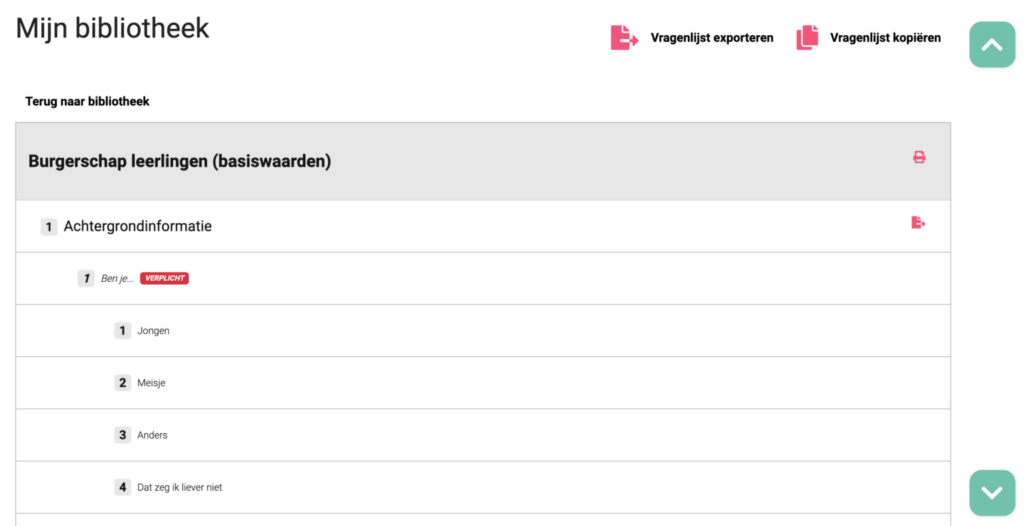Click the Vragenlijst exporteren text link
This screenshot has height=526, width=1024.
click(x=711, y=38)
